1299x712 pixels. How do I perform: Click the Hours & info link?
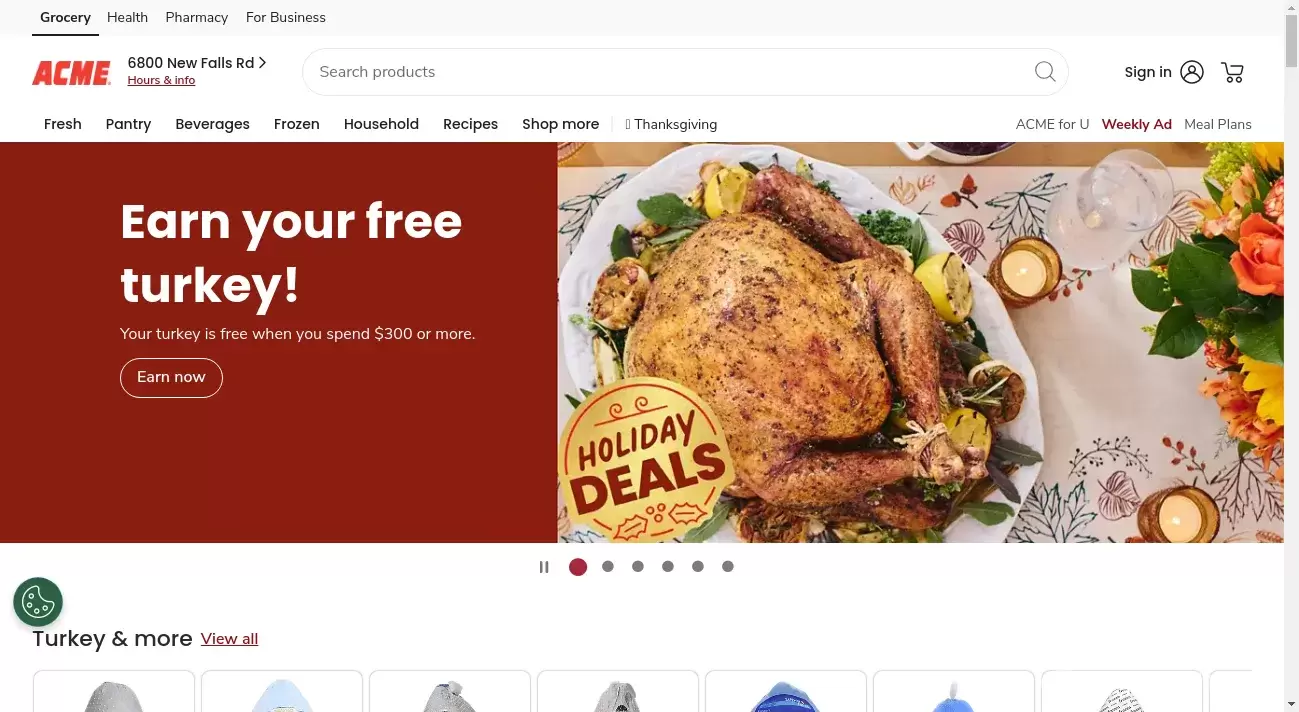161,80
